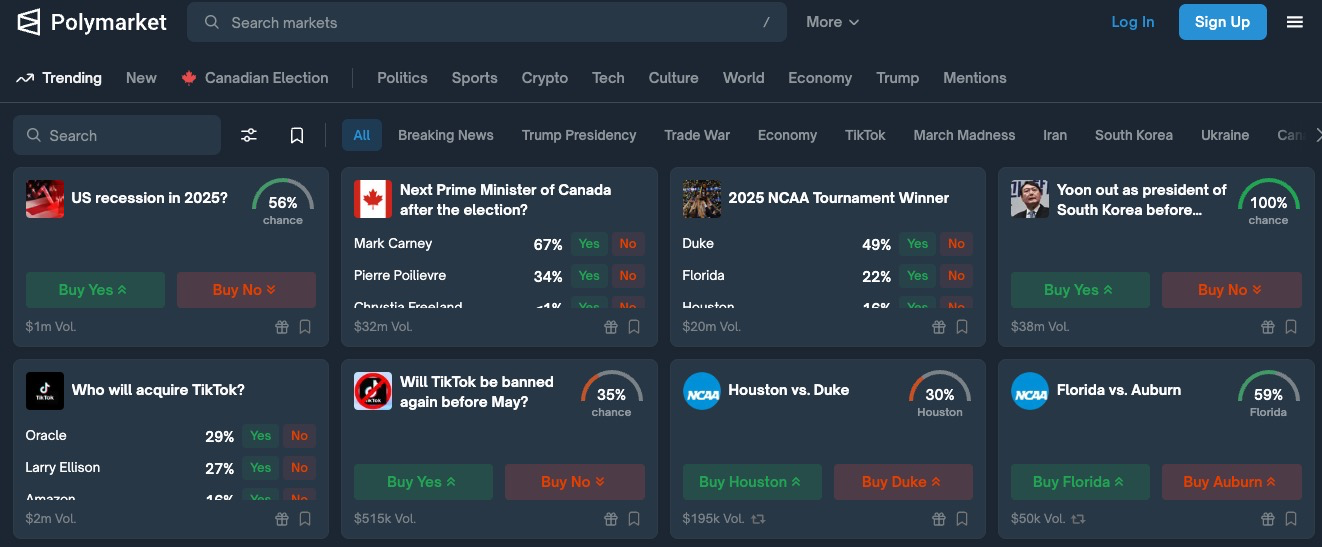
Task: Click the gift icon on Yoon out card
Action: click(x=1268, y=327)
